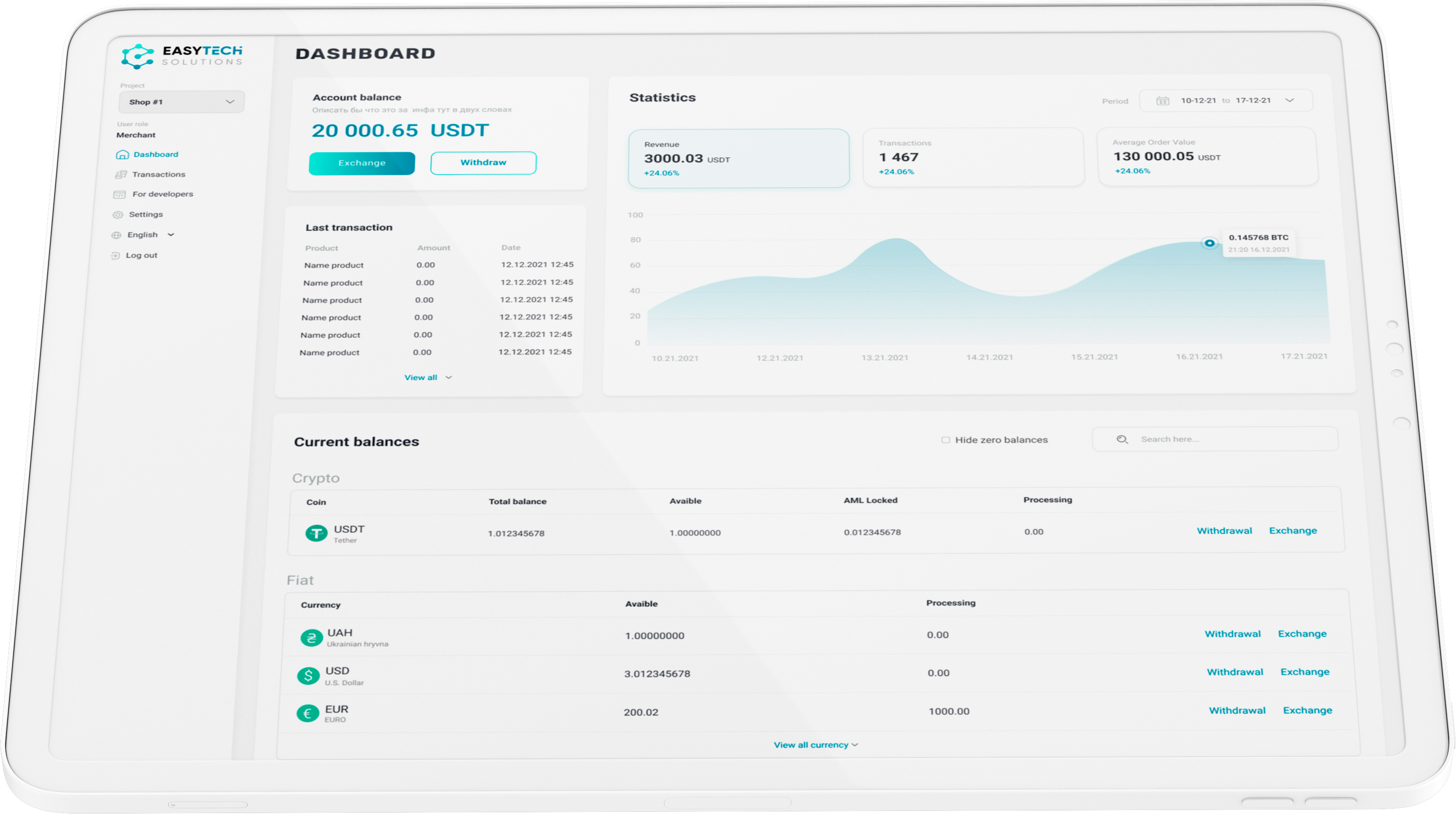Click the Dashboard home icon in sidebar
The height and width of the screenshot is (814, 1456).
pyautogui.click(x=122, y=155)
